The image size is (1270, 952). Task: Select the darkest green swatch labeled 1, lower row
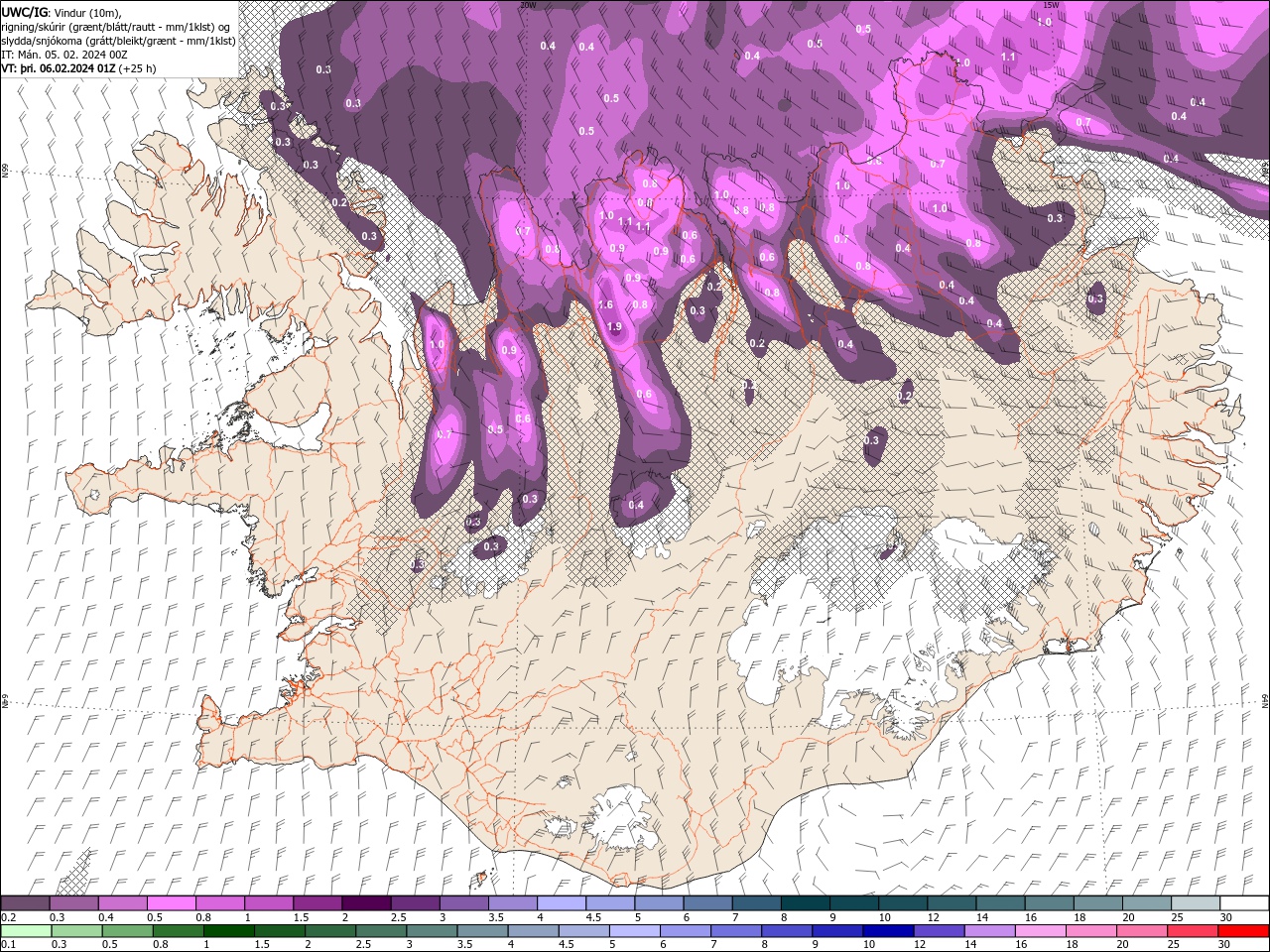click(x=229, y=931)
